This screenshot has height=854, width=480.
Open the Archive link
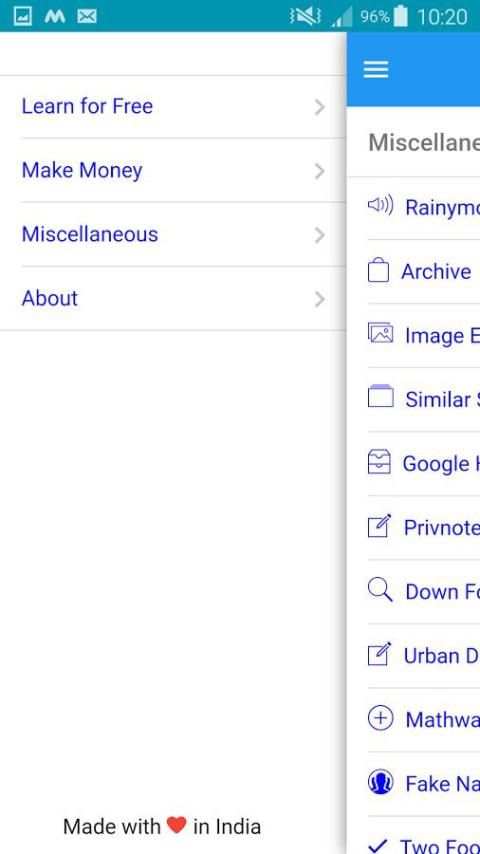click(436, 271)
